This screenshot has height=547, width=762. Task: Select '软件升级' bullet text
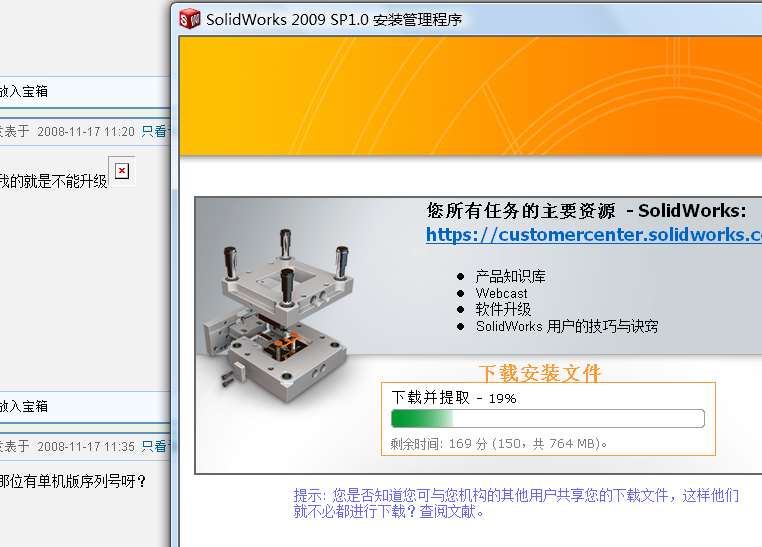tap(503, 309)
